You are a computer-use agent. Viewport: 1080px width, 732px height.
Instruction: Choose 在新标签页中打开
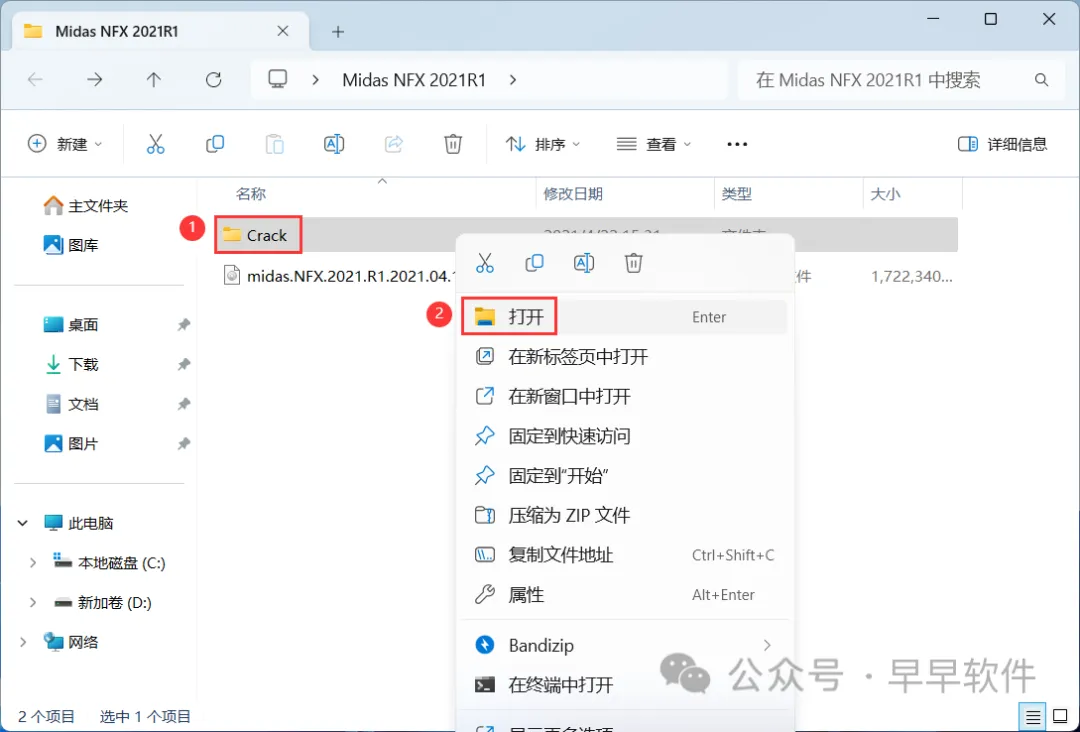[624, 357]
